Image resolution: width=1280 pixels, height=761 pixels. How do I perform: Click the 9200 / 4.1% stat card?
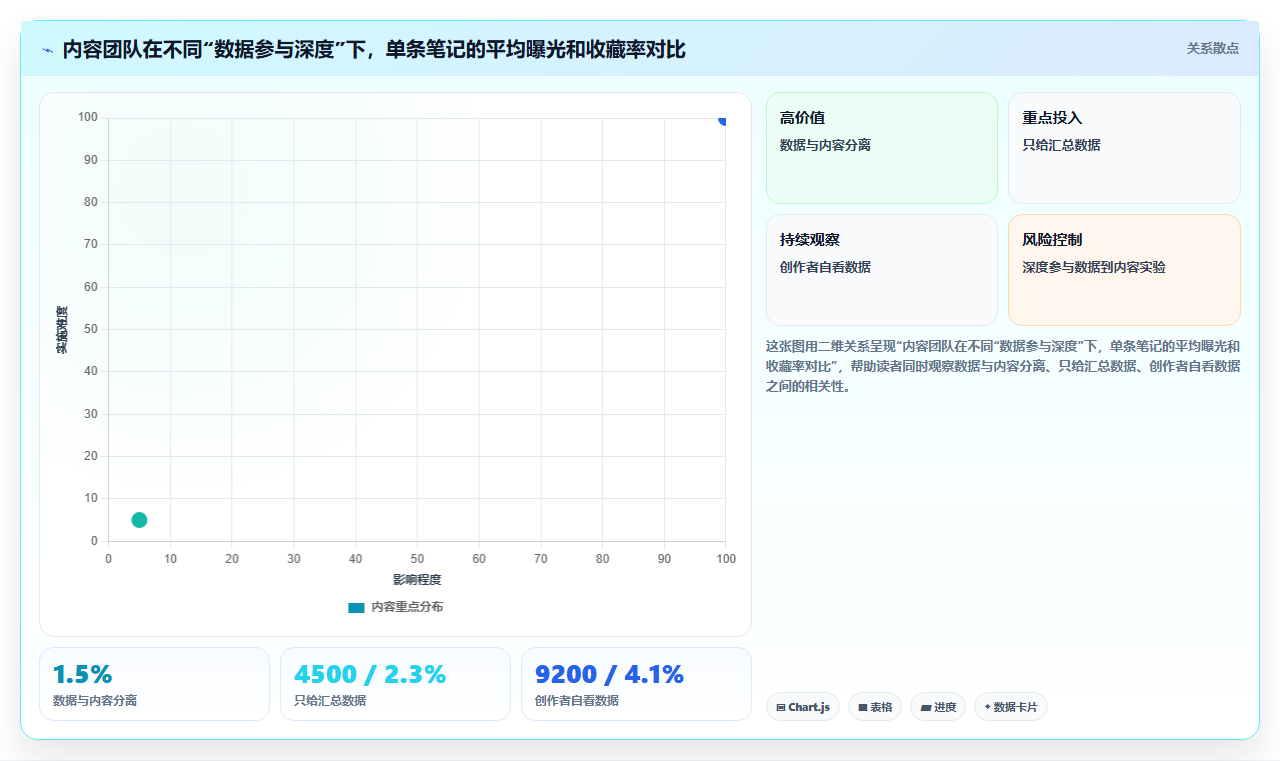(x=636, y=684)
